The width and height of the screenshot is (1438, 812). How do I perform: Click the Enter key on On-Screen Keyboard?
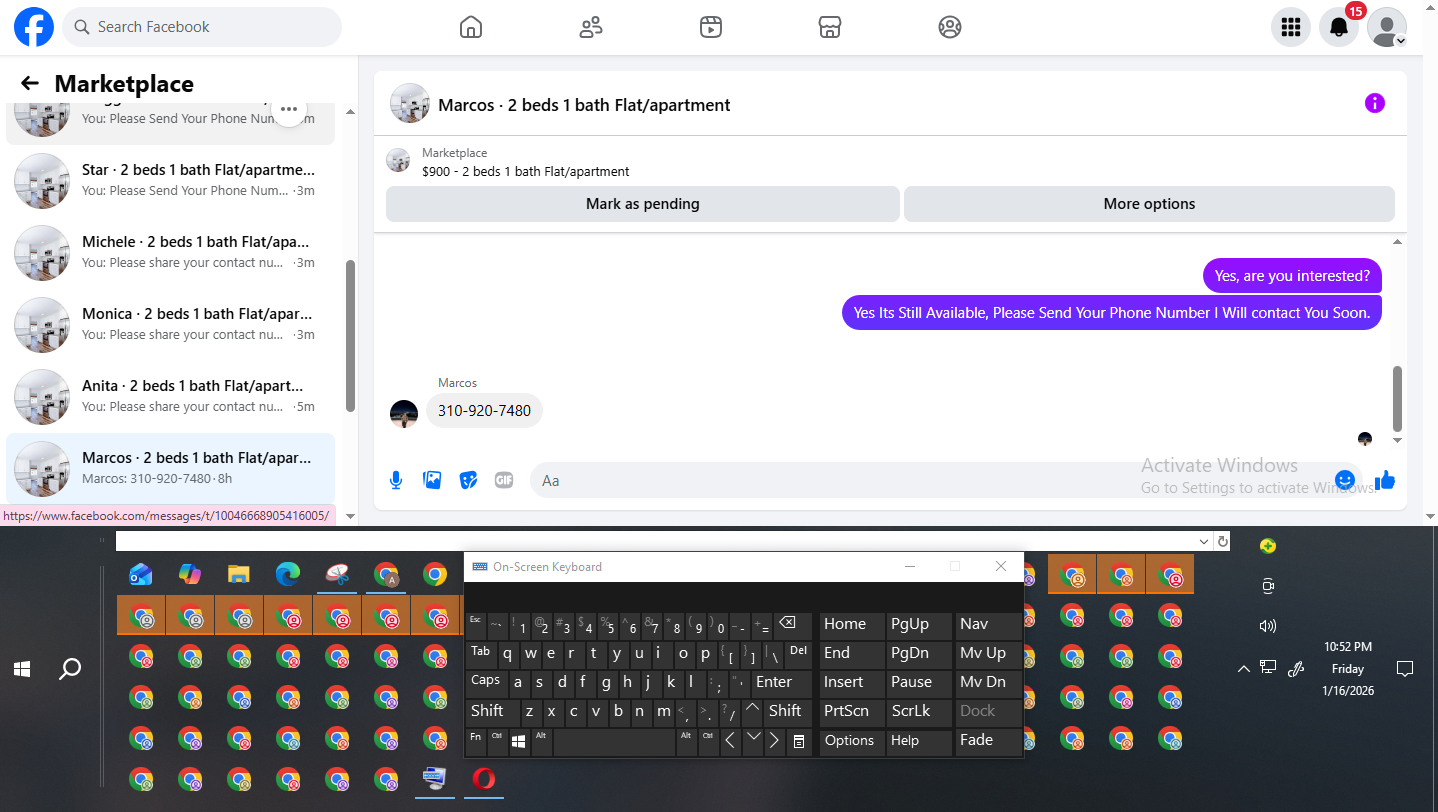782,682
